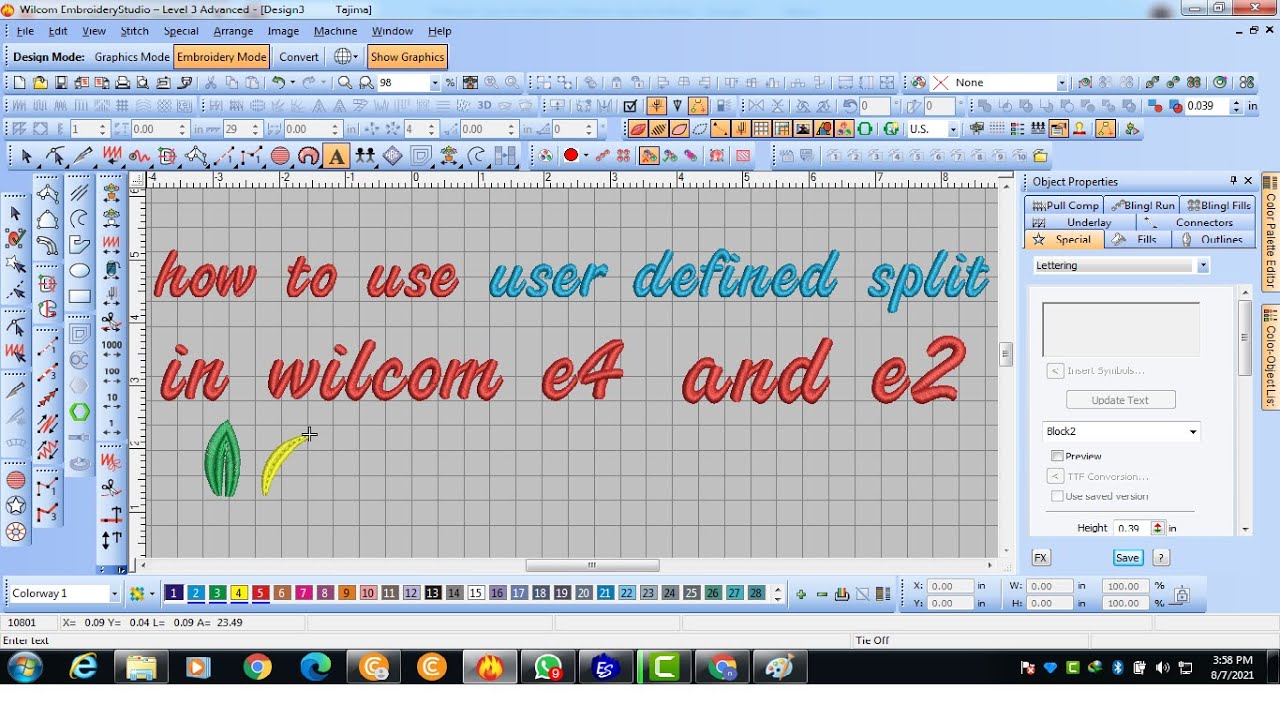1280x720 pixels.
Task: Open Google Chrome from the taskbar
Action: [x=257, y=666]
